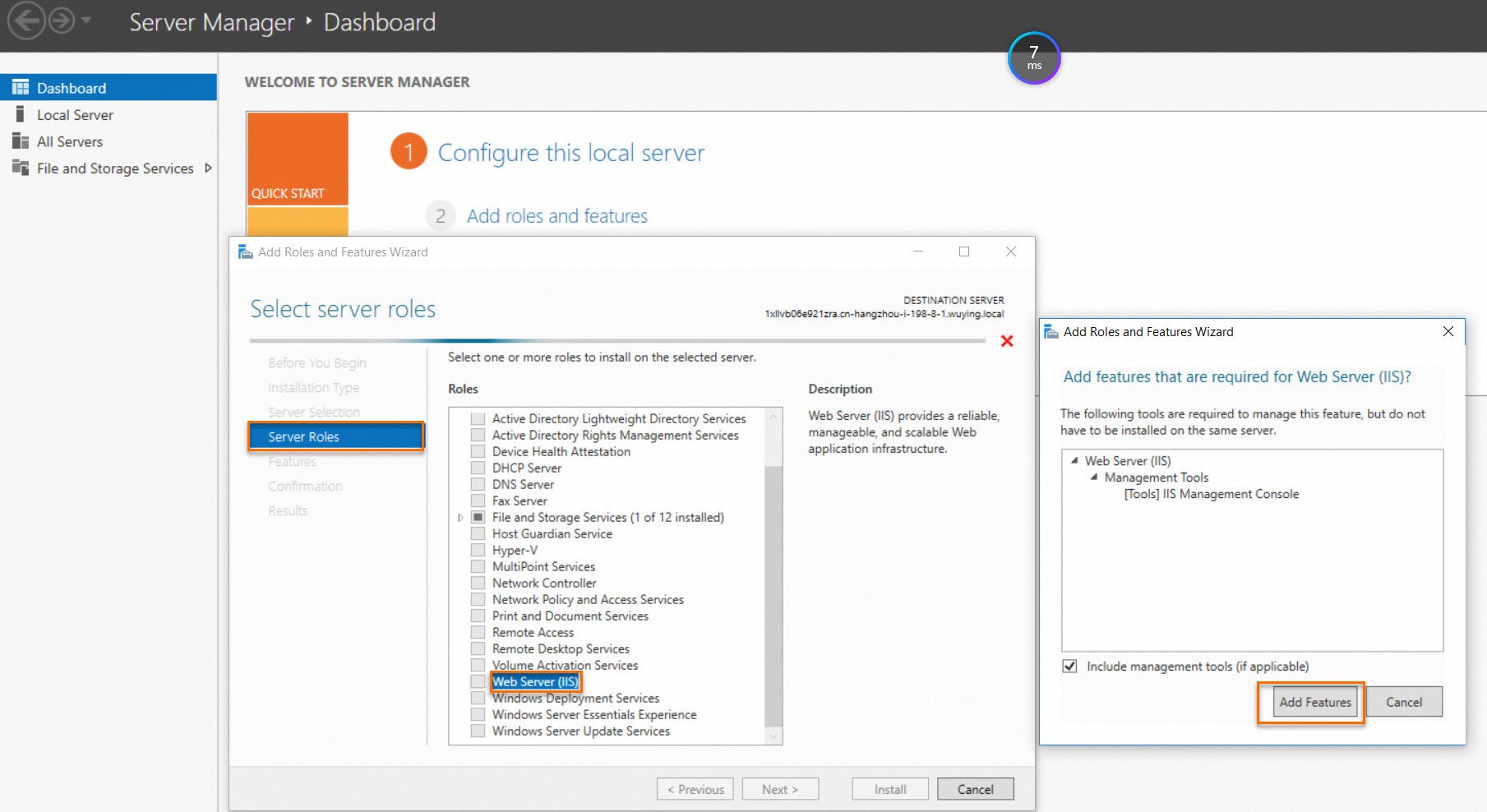The height and width of the screenshot is (812, 1487).
Task: Click the gray step 2 circle
Action: [441, 216]
